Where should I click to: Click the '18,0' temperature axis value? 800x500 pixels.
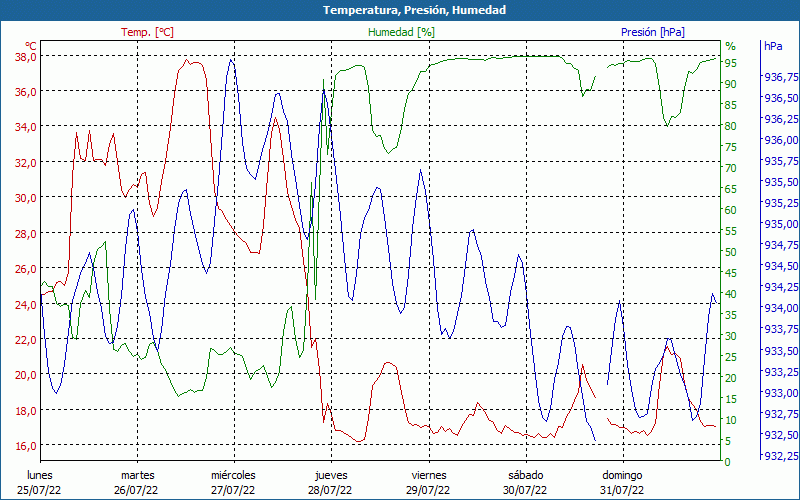26,411
